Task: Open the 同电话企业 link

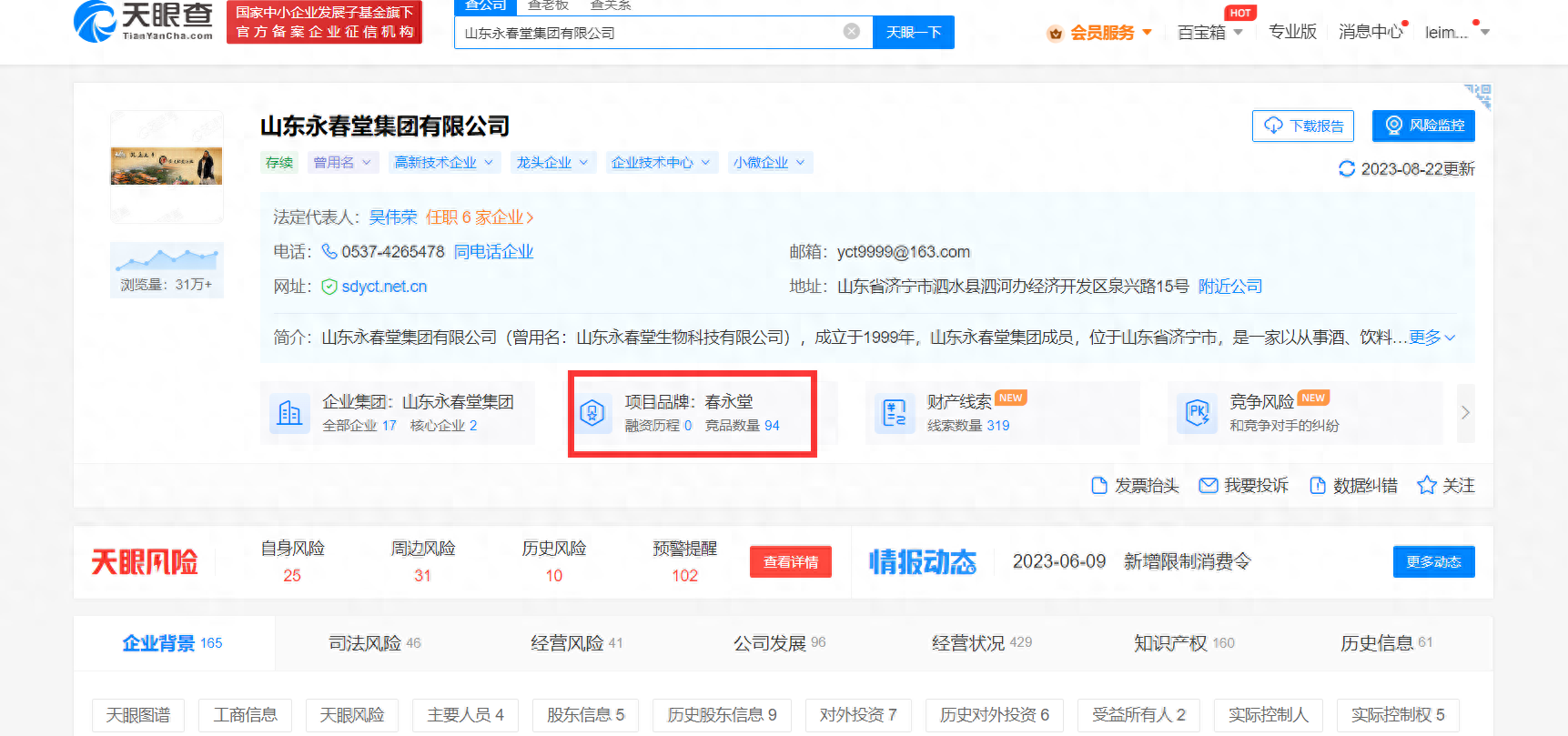Action: click(493, 251)
